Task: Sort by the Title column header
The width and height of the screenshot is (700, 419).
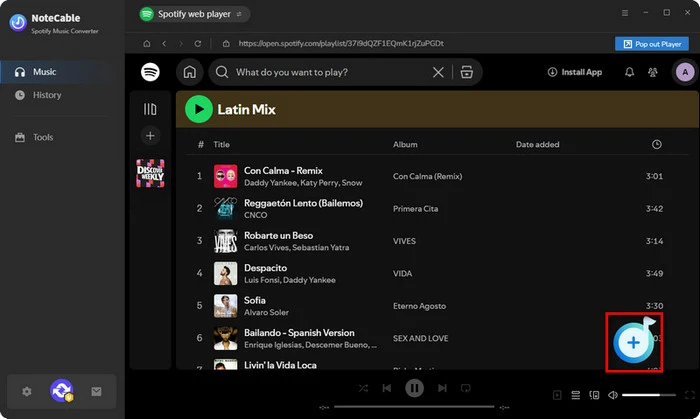Action: 221,145
